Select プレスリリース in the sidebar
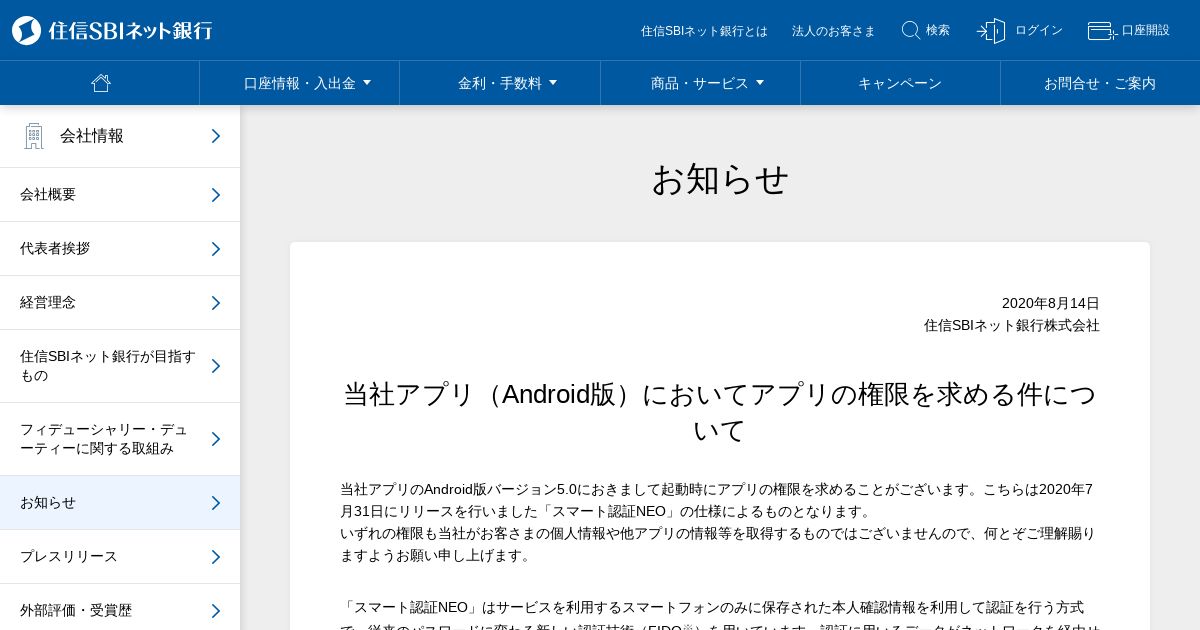 (x=120, y=557)
